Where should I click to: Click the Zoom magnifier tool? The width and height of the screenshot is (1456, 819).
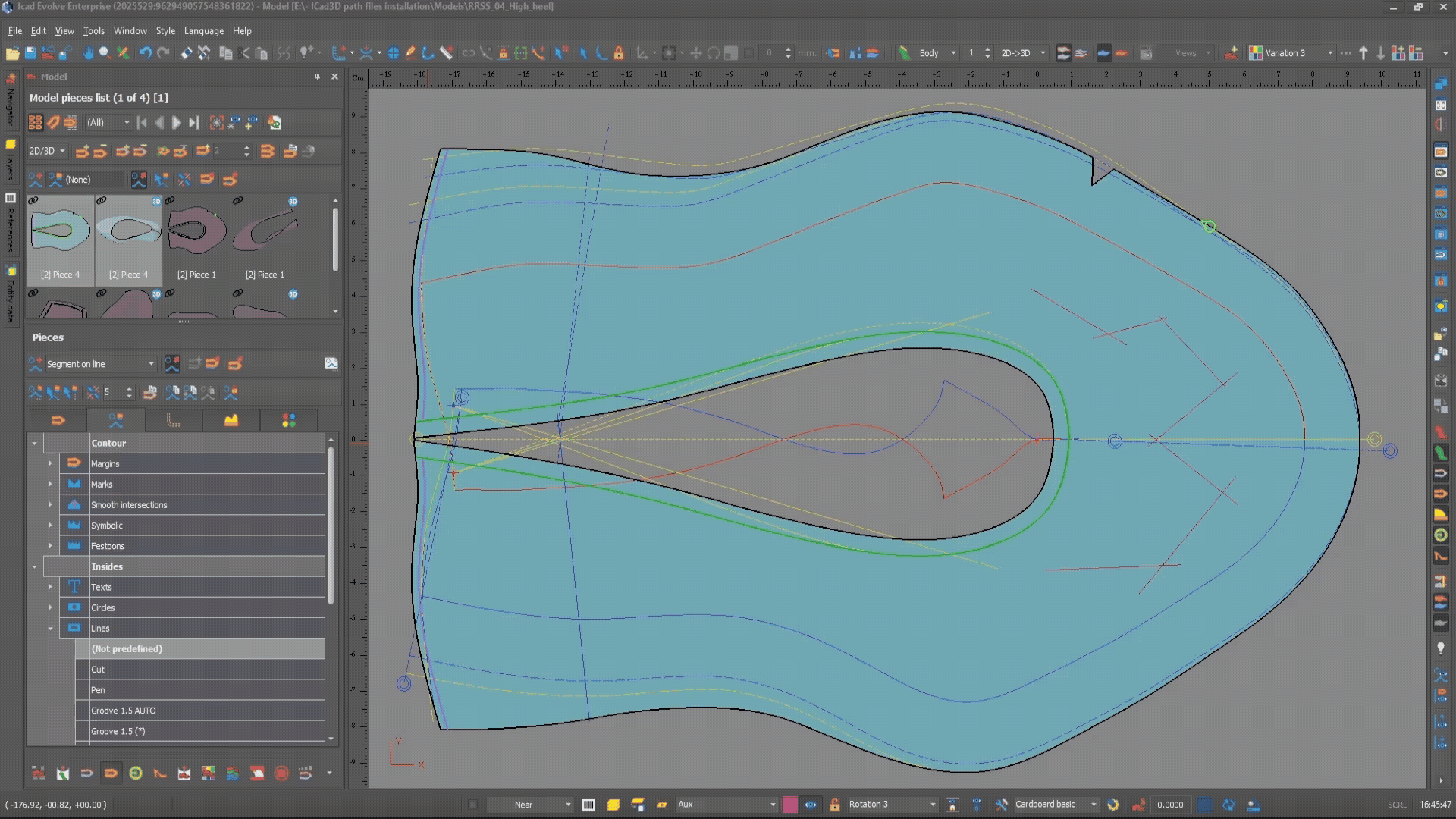105,53
